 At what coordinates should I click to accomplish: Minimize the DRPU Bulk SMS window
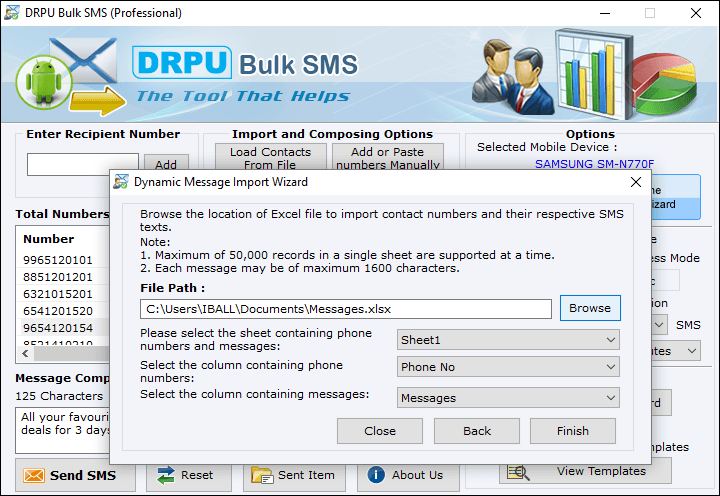[605, 13]
